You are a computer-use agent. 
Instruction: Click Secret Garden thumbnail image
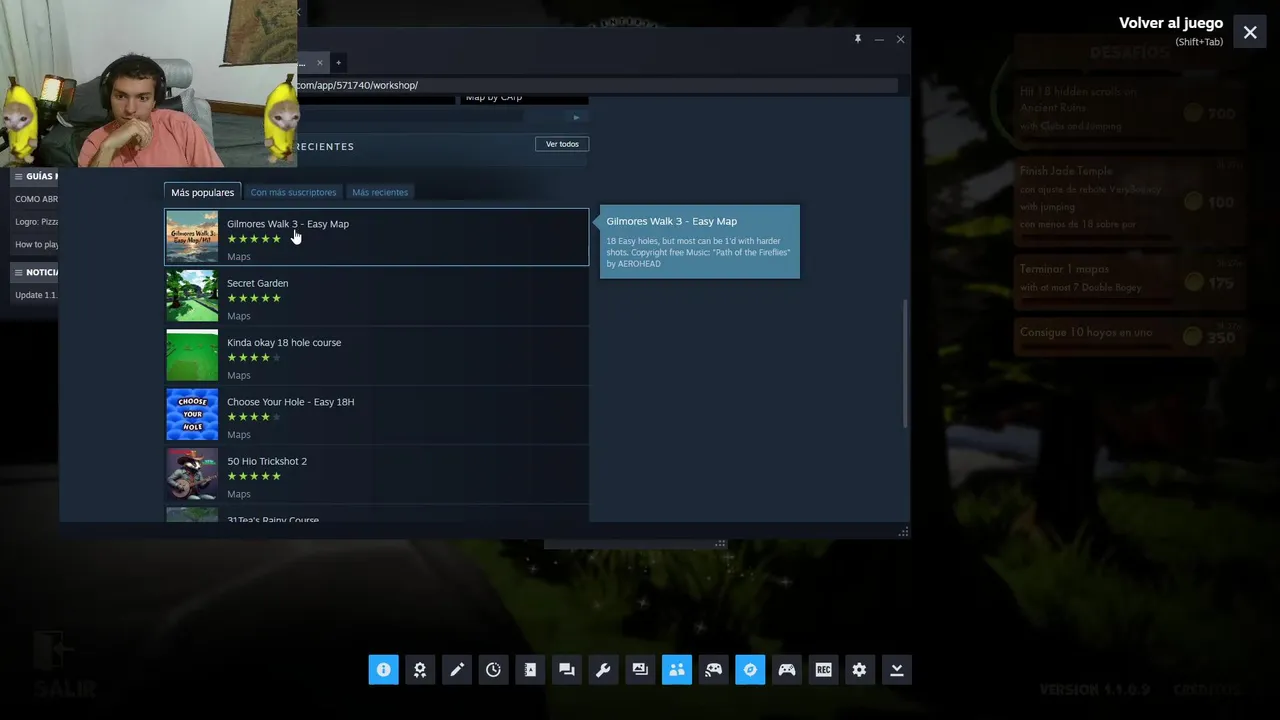pyautogui.click(x=192, y=296)
